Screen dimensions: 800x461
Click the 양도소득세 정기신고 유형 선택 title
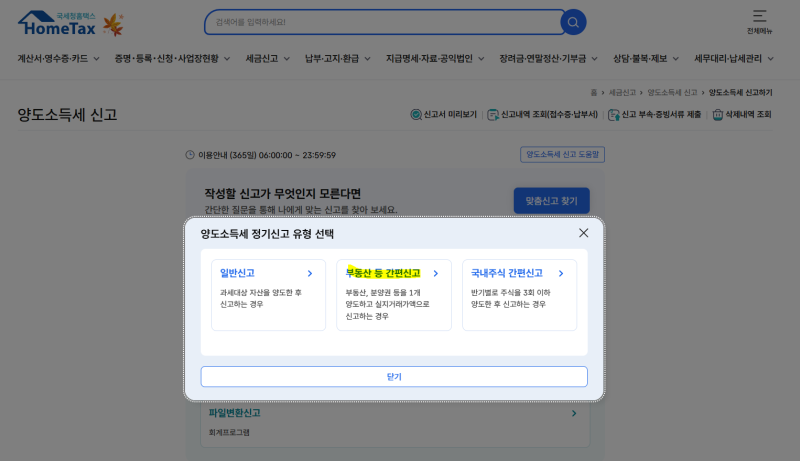click(x=267, y=234)
